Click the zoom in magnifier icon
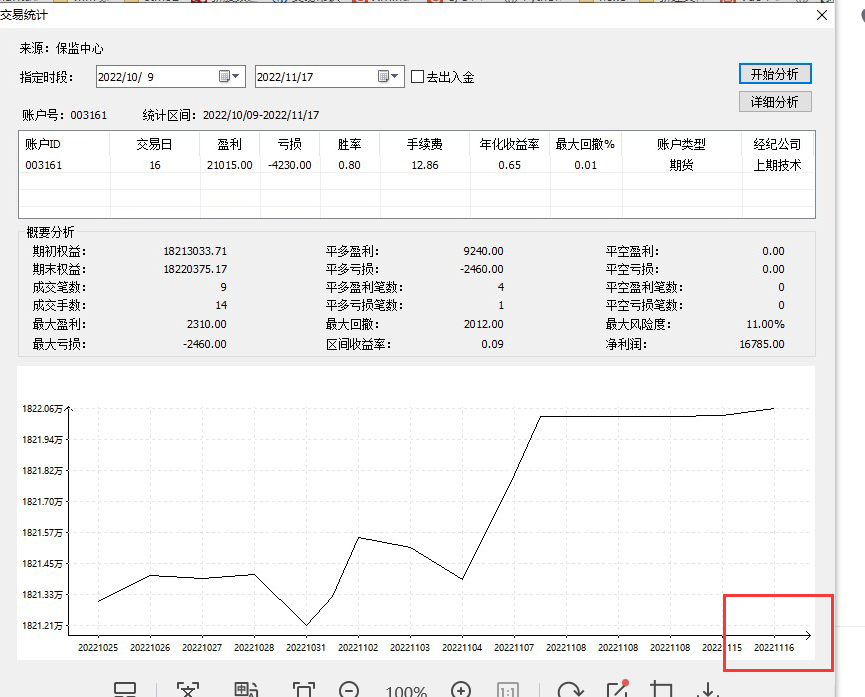The height and width of the screenshot is (697, 865). tap(461, 690)
